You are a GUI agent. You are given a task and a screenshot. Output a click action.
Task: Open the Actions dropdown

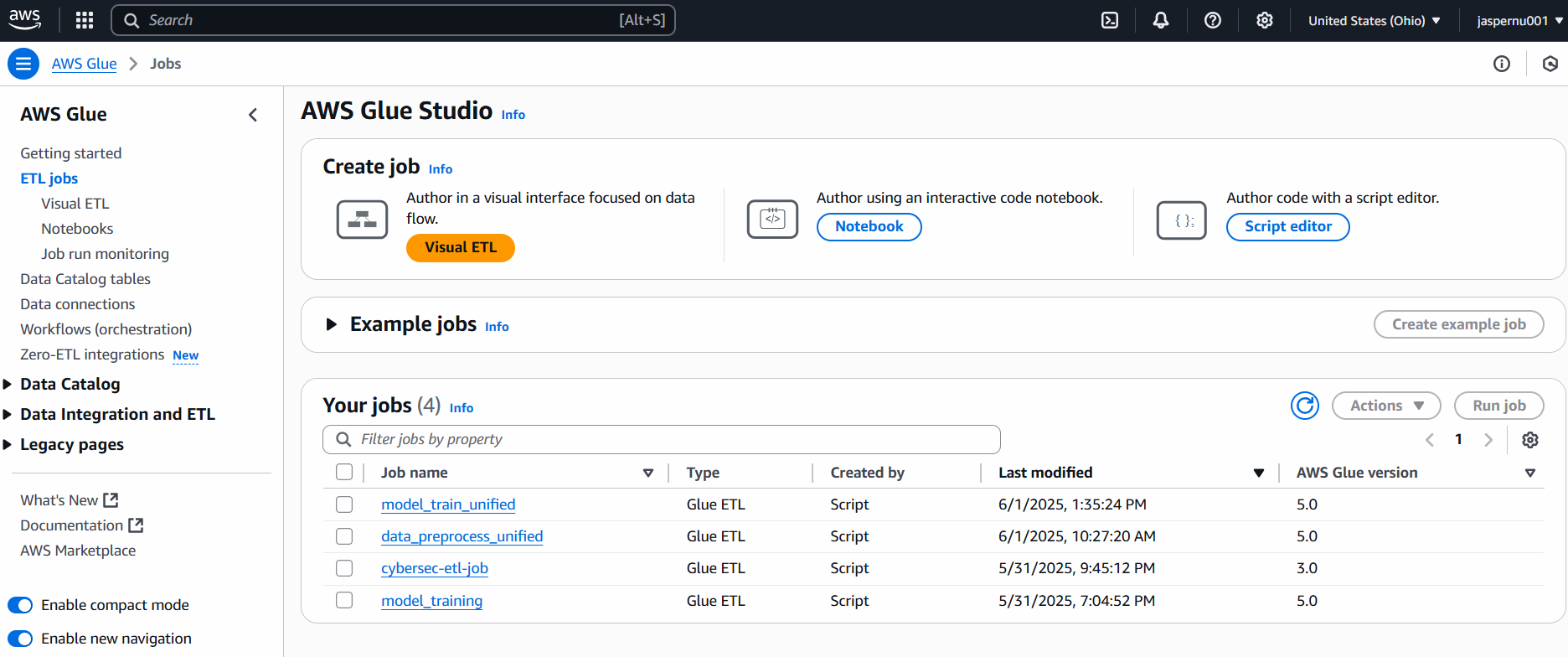pos(1386,406)
